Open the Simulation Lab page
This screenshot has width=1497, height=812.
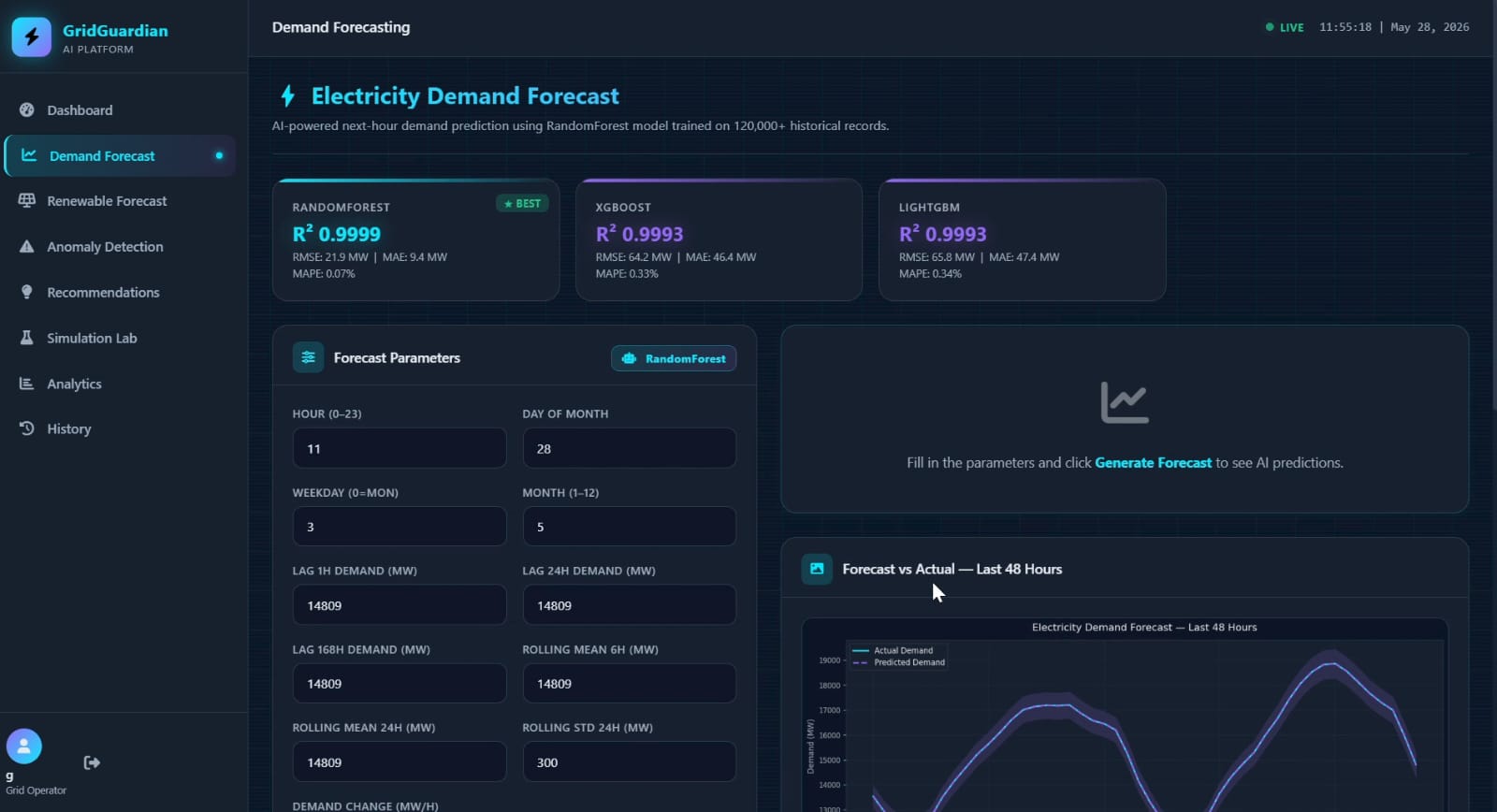click(120, 338)
